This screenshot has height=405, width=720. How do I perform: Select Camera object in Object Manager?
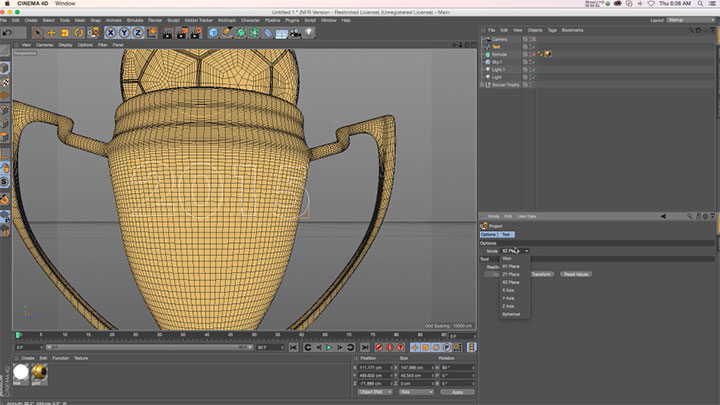pyautogui.click(x=500, y=39)
